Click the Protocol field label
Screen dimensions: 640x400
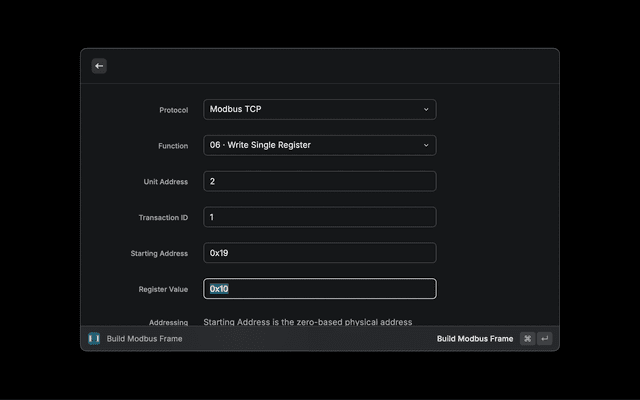point(173,110)
